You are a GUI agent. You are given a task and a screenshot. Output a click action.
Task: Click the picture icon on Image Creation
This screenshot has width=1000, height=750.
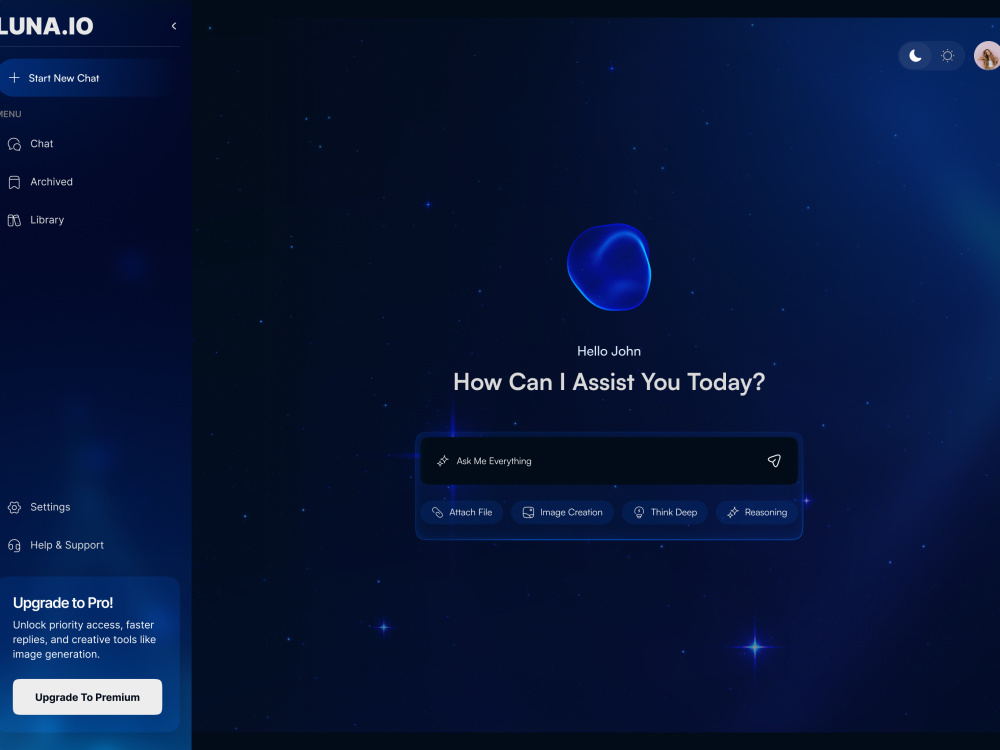tap(528, 512)
